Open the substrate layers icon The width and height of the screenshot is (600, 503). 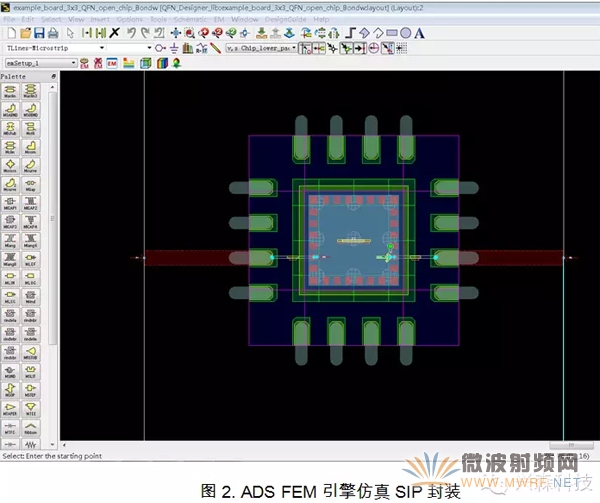coord(129,63)
